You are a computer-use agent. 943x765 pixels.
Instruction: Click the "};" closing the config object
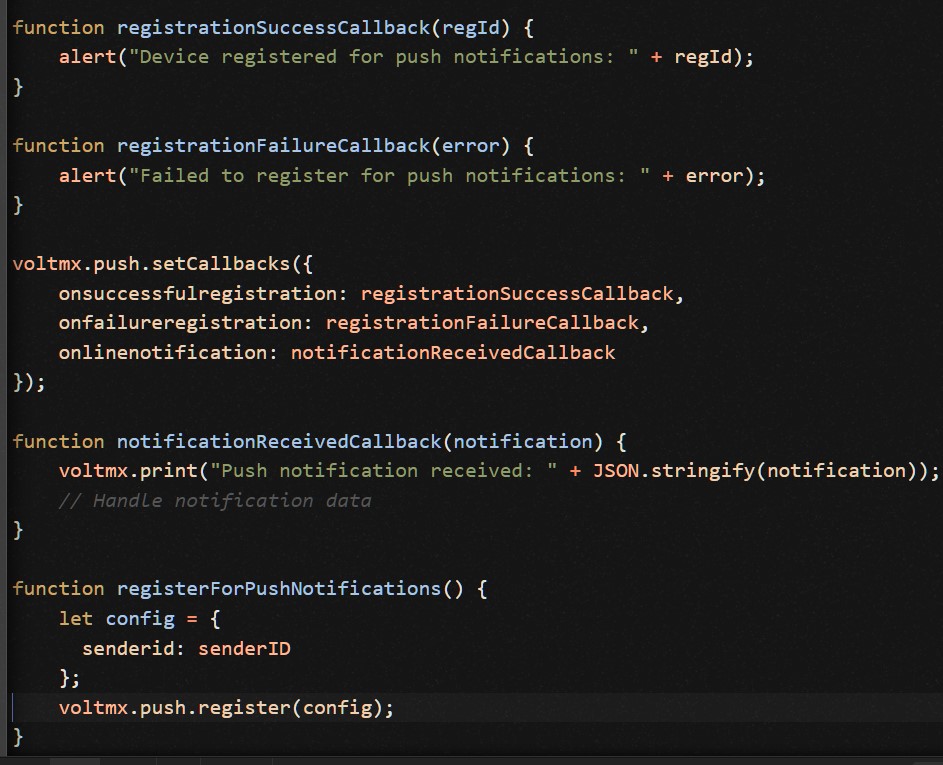pos(70,678)
